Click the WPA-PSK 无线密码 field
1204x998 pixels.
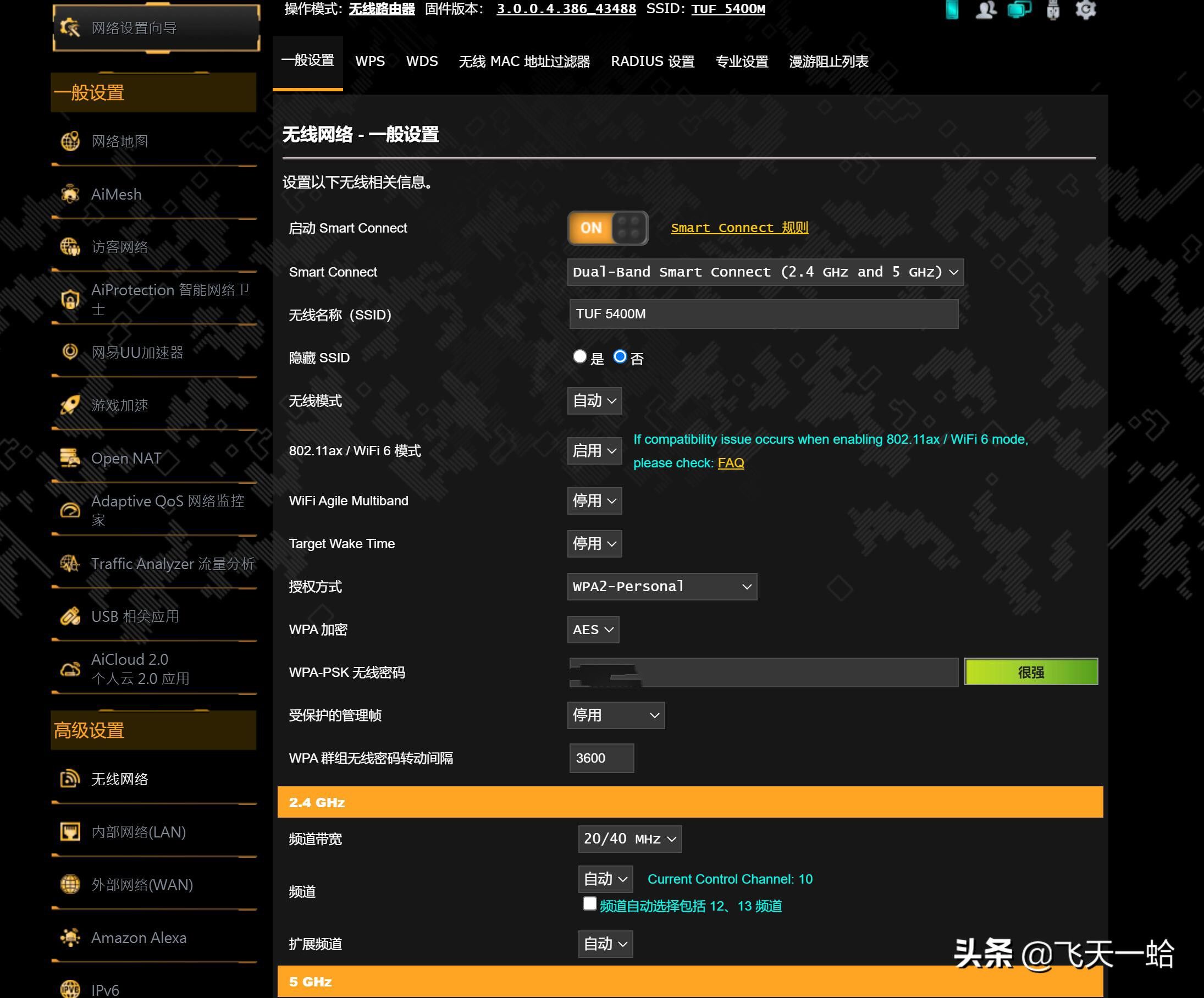764,672
